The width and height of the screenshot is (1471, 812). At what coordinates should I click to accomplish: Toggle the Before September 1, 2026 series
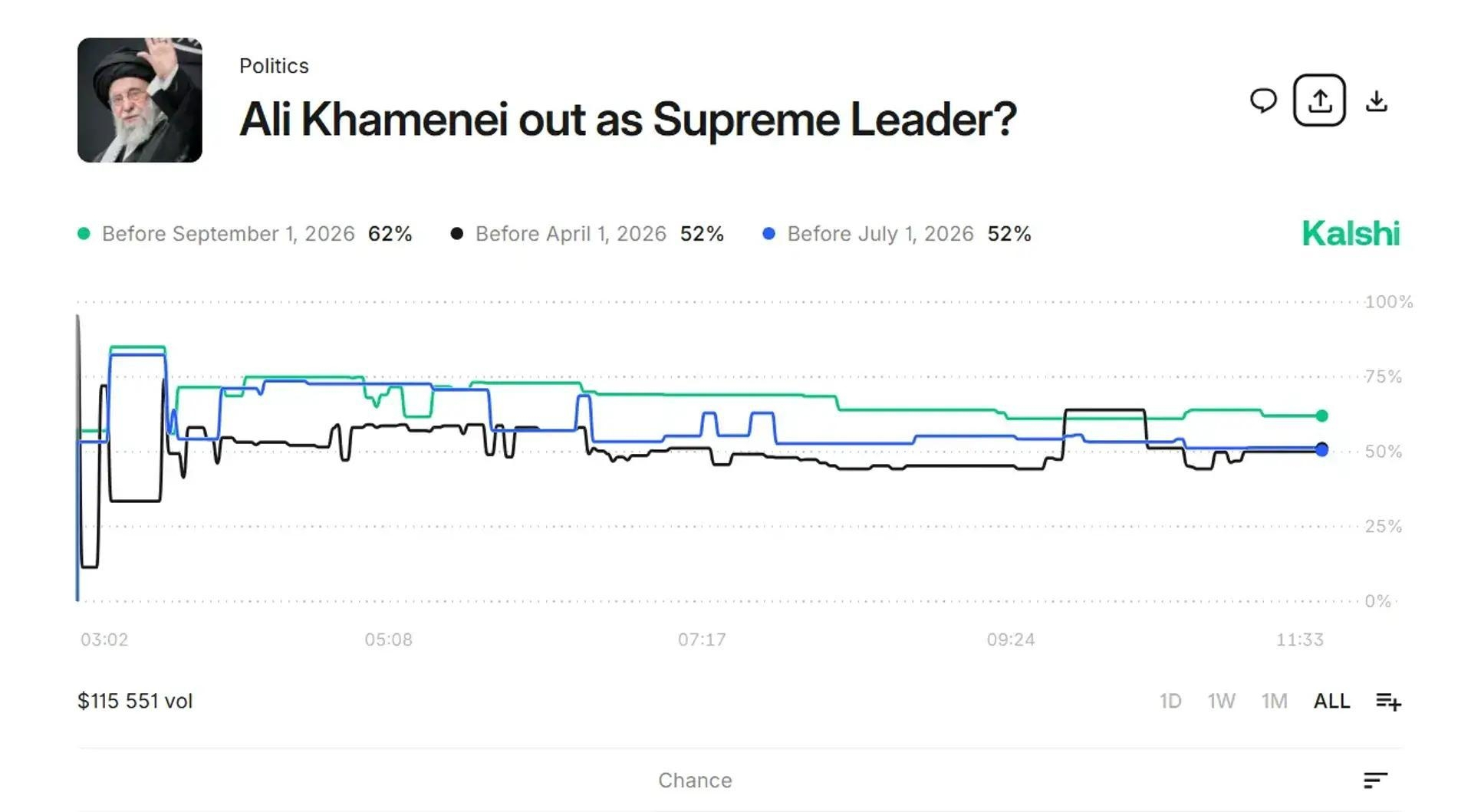[245, 234]
